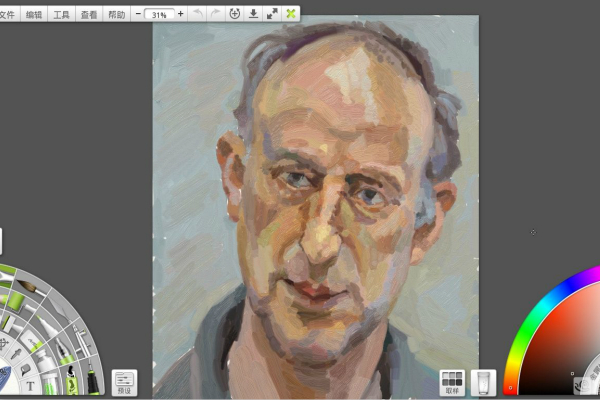
Task: Click the download arrow export icon
Action: click(x=253, y=14)
